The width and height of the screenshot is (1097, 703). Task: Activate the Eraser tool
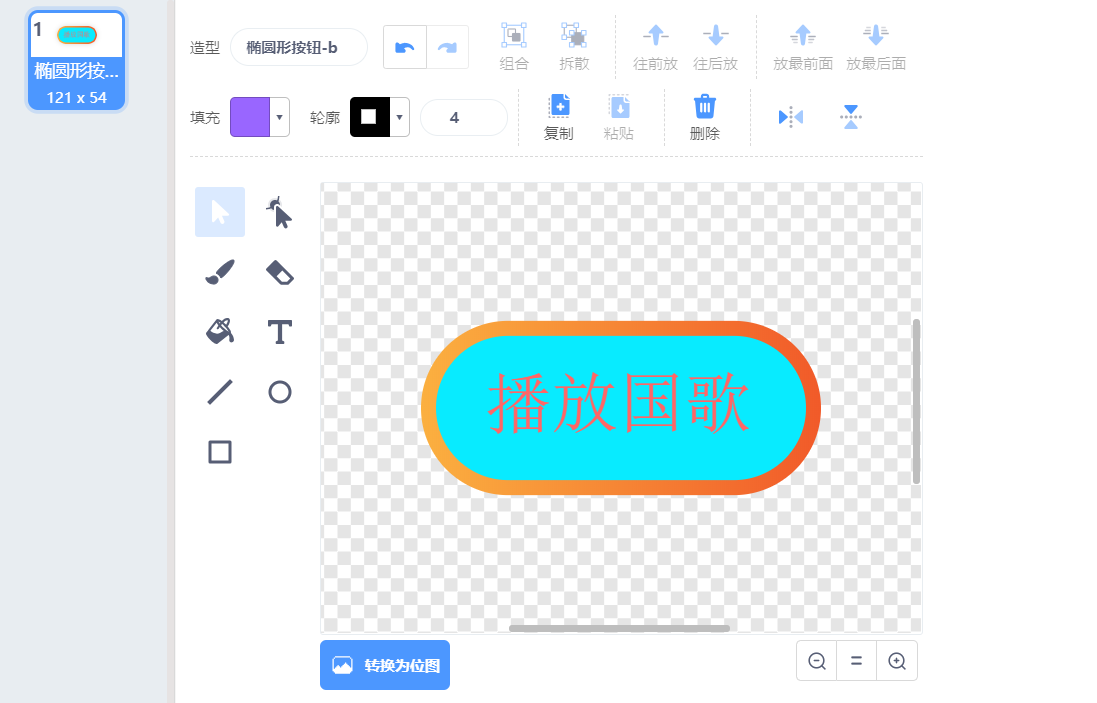tap(280, 272)
